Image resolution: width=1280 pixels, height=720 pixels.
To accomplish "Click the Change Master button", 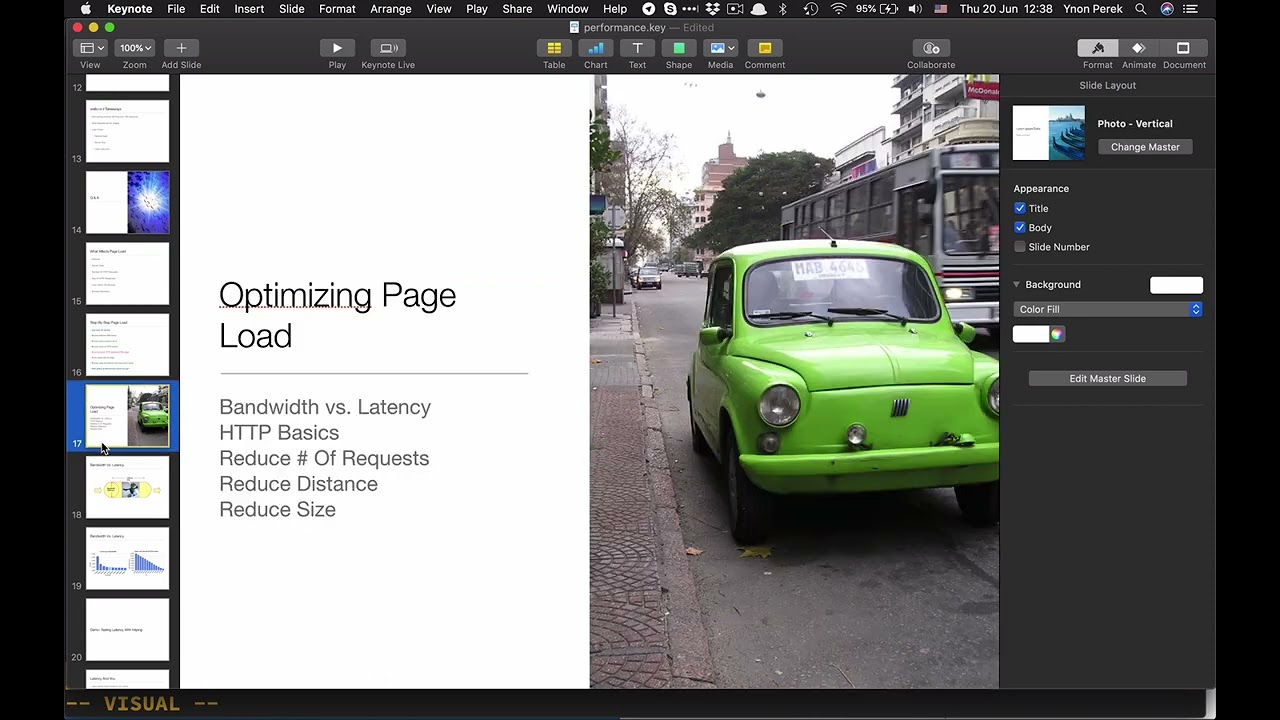I will point(1145,147).
